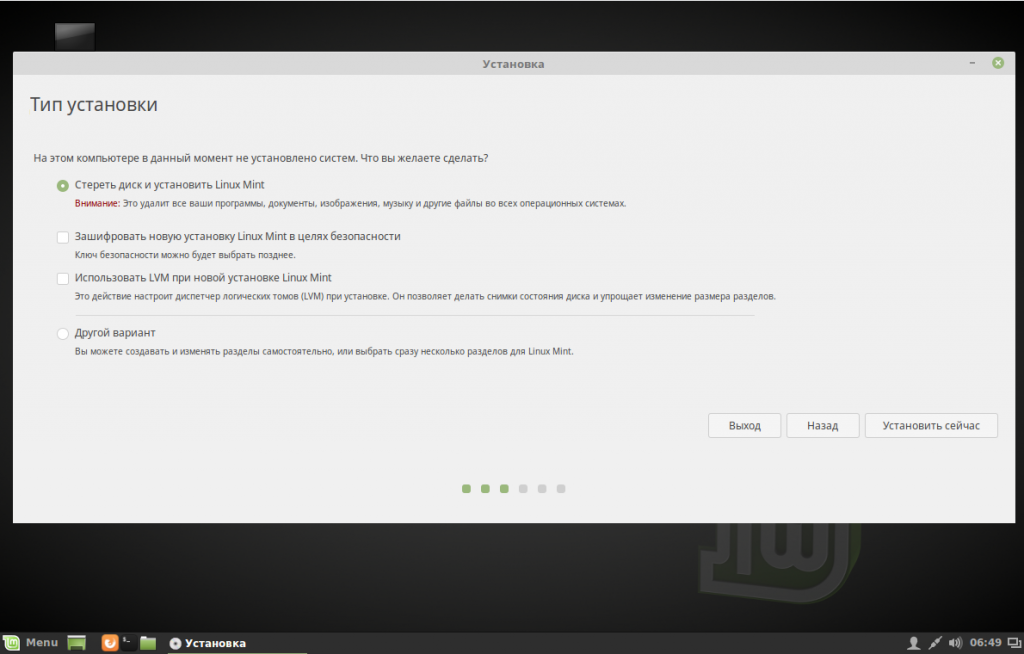The height and width of the screenshot is (654, 1024).
Task: Select the 'Другой вариант' option
Action: tap(62, 333)
